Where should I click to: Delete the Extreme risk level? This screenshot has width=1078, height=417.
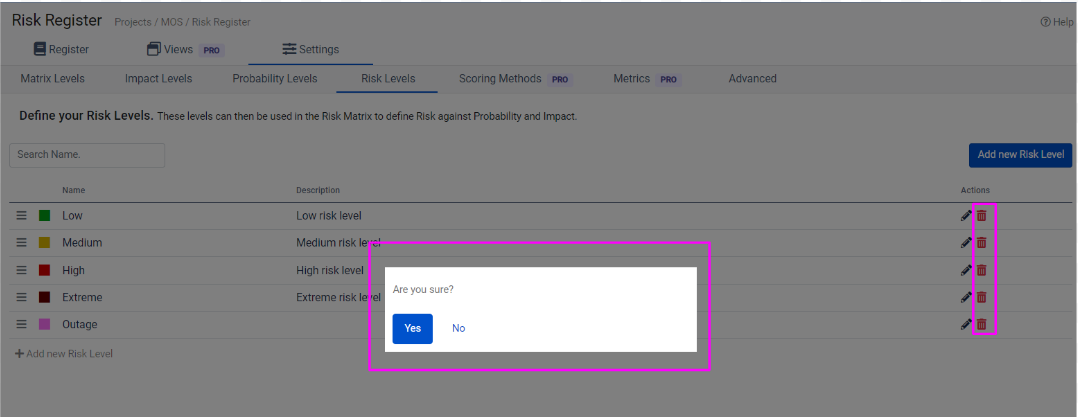[982, 297]
